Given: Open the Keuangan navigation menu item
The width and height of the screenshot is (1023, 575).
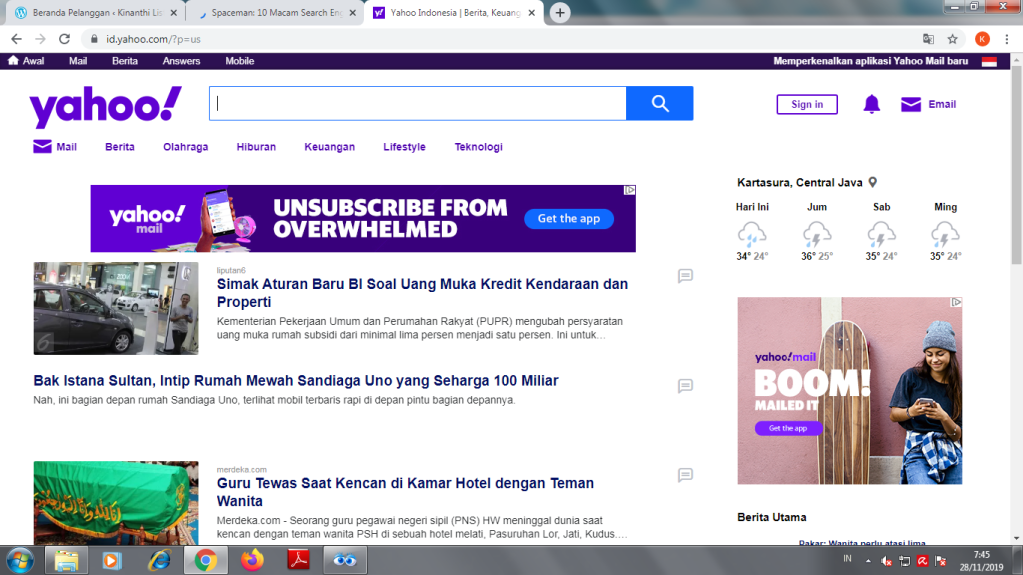Looking at the screenshot, I should coord(329,147).
